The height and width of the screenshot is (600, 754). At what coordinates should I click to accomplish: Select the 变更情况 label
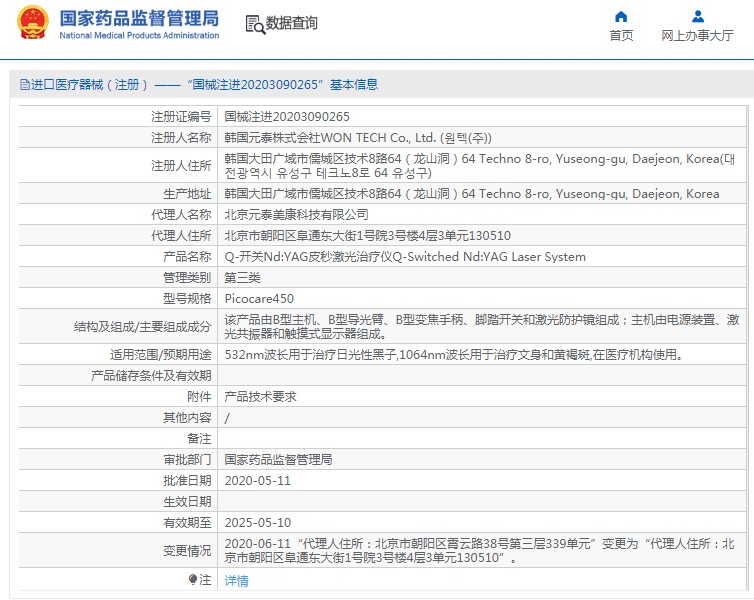pos(187,551)
